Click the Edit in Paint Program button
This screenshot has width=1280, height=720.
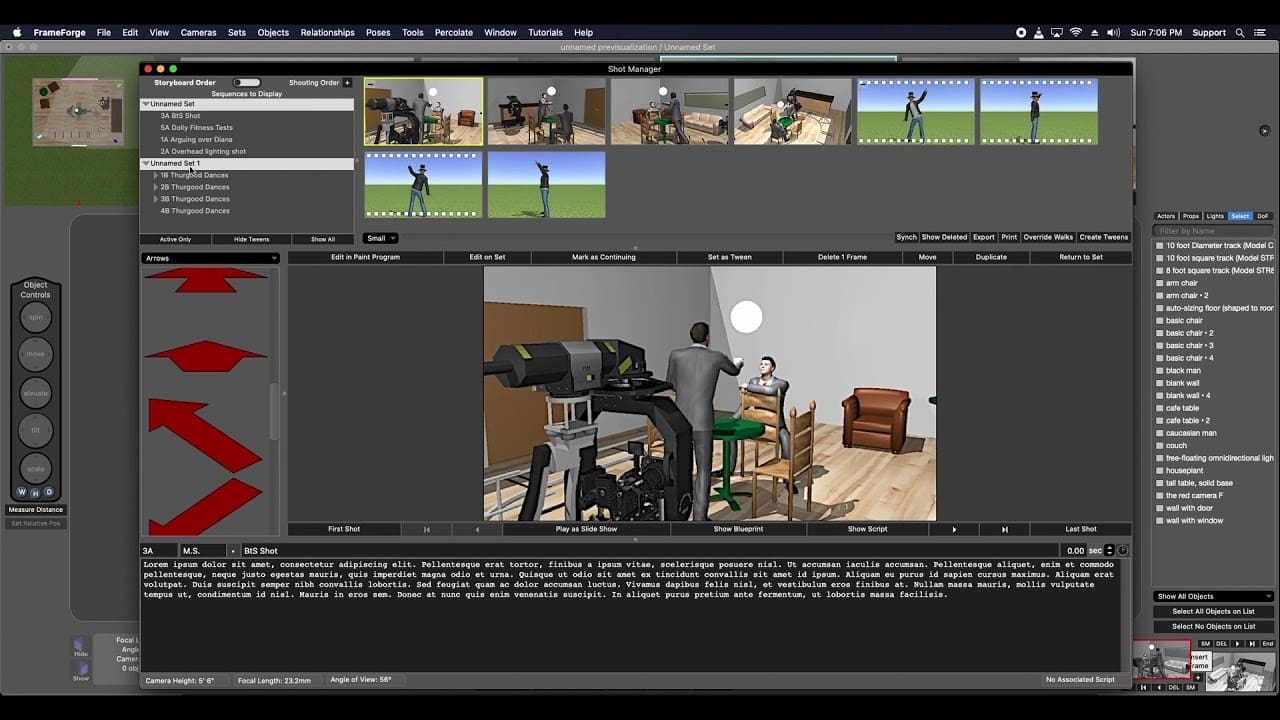click(x=365, y=257)
